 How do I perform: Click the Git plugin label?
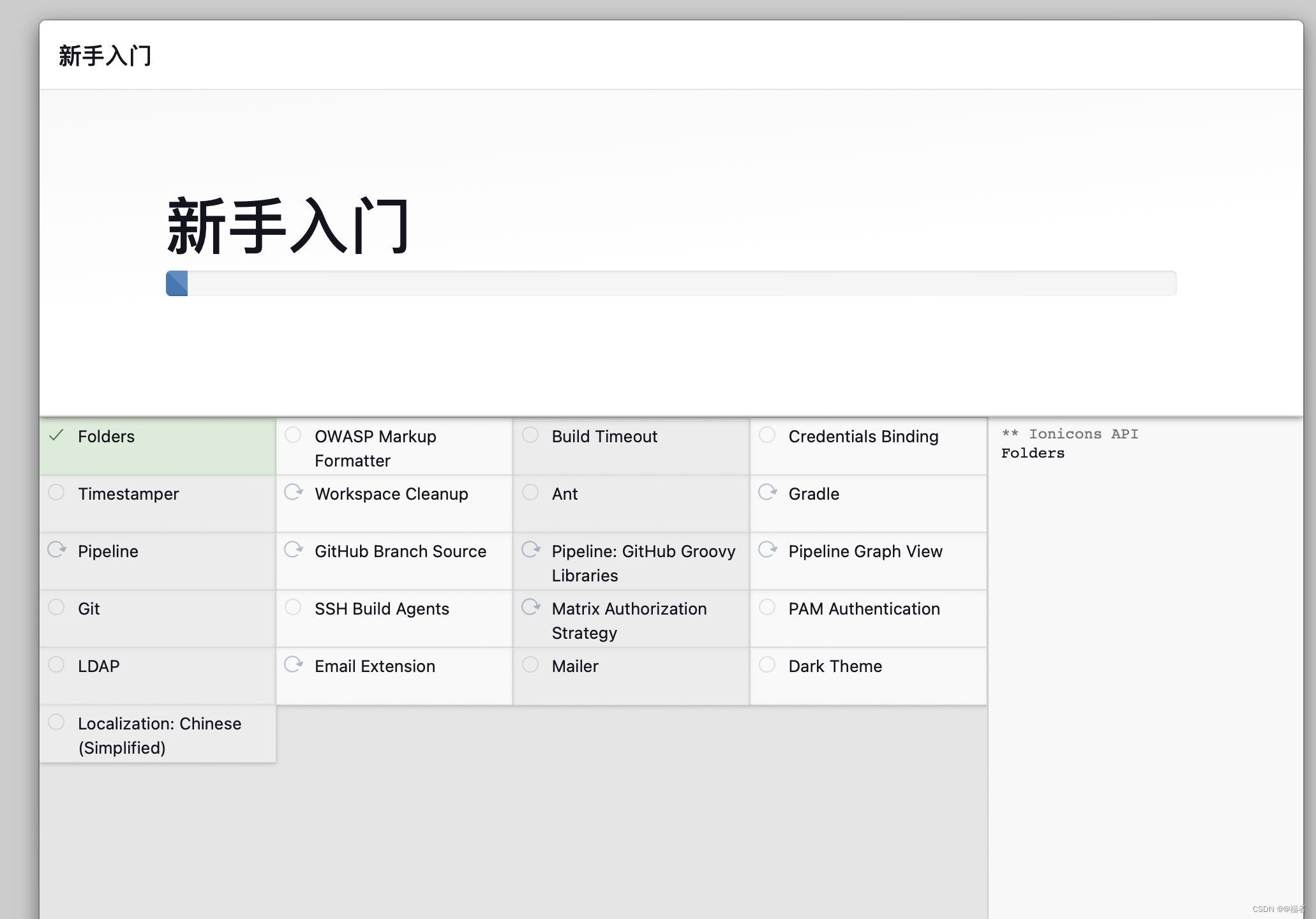pos(89,609)
